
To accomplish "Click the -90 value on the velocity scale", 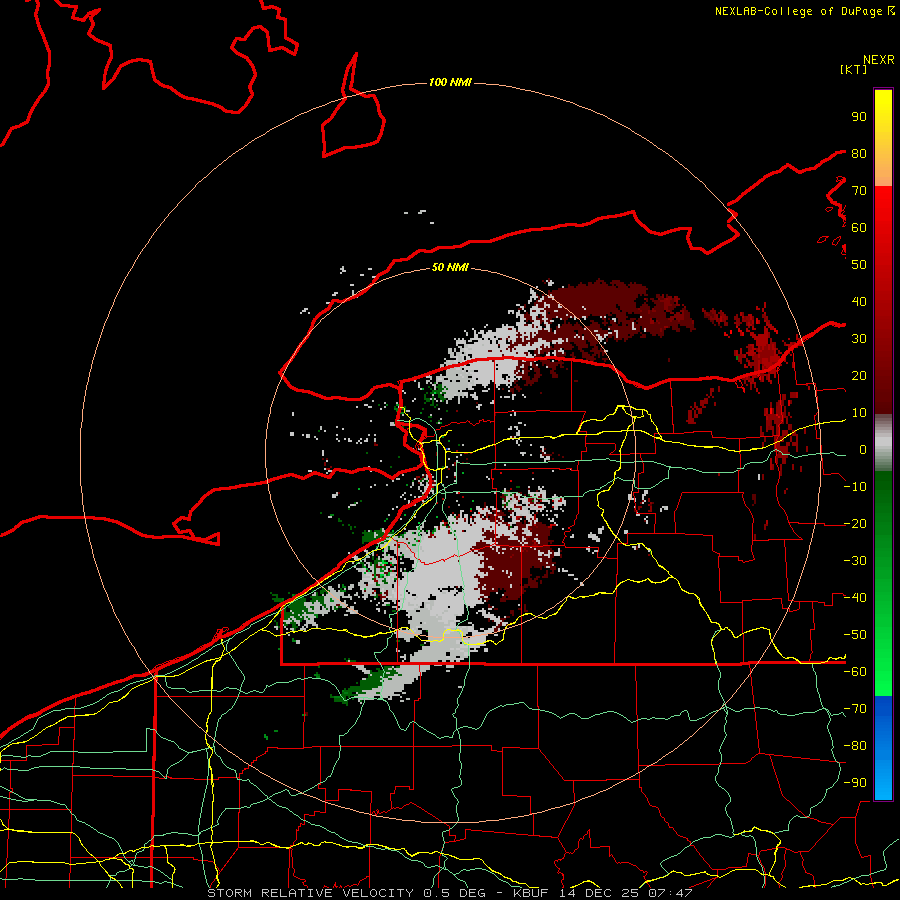I will [855, 783].
